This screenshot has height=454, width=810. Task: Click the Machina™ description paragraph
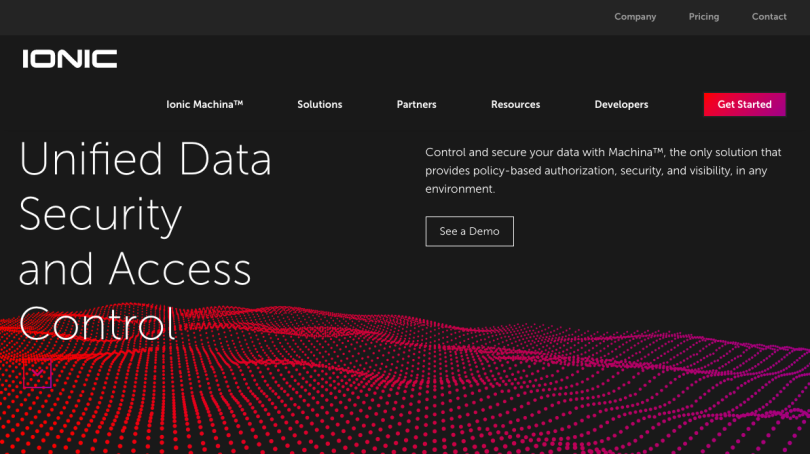[x=603, y=170]
